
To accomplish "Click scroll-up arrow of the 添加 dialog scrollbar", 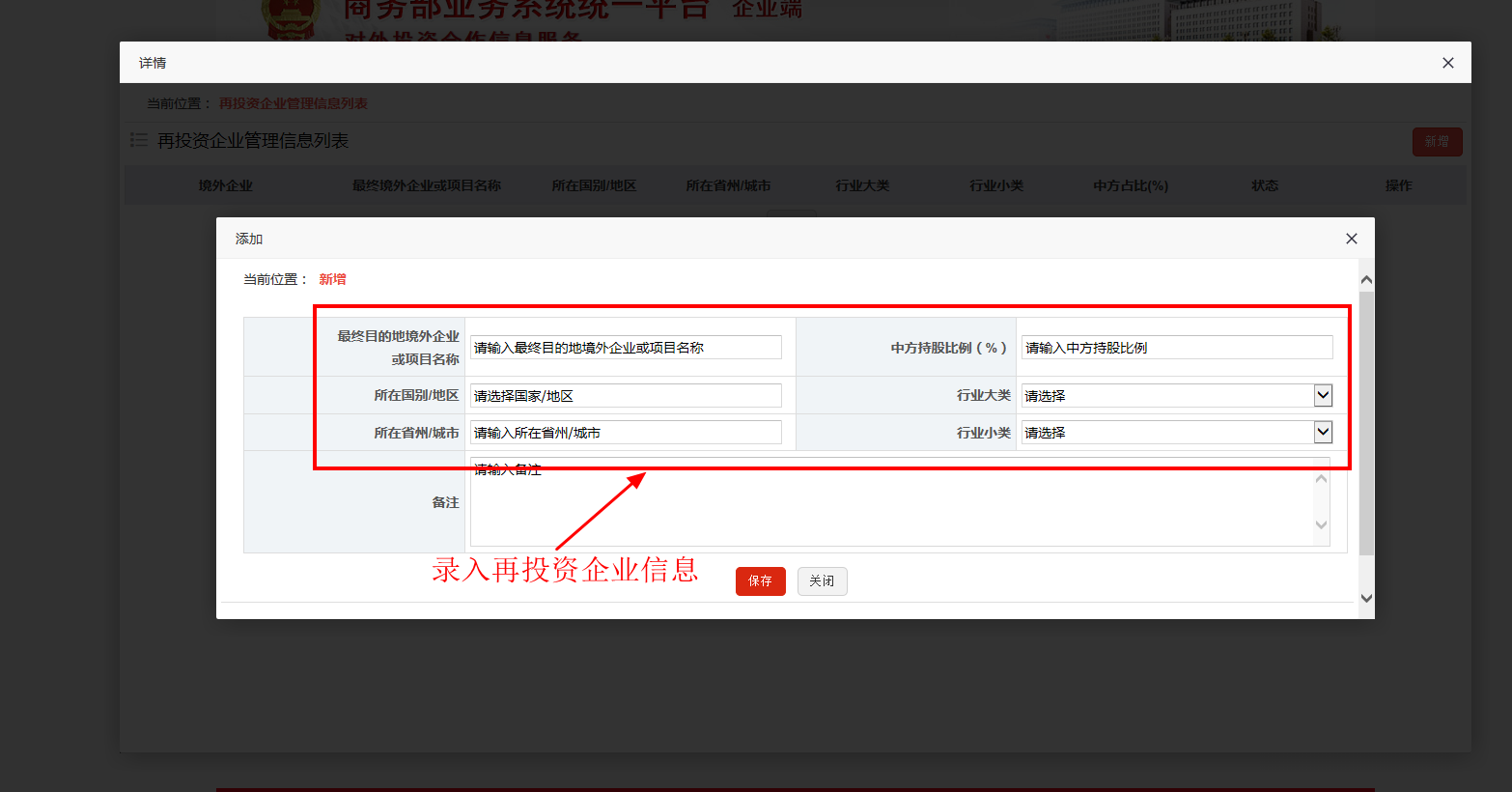I will point(1366,280).
